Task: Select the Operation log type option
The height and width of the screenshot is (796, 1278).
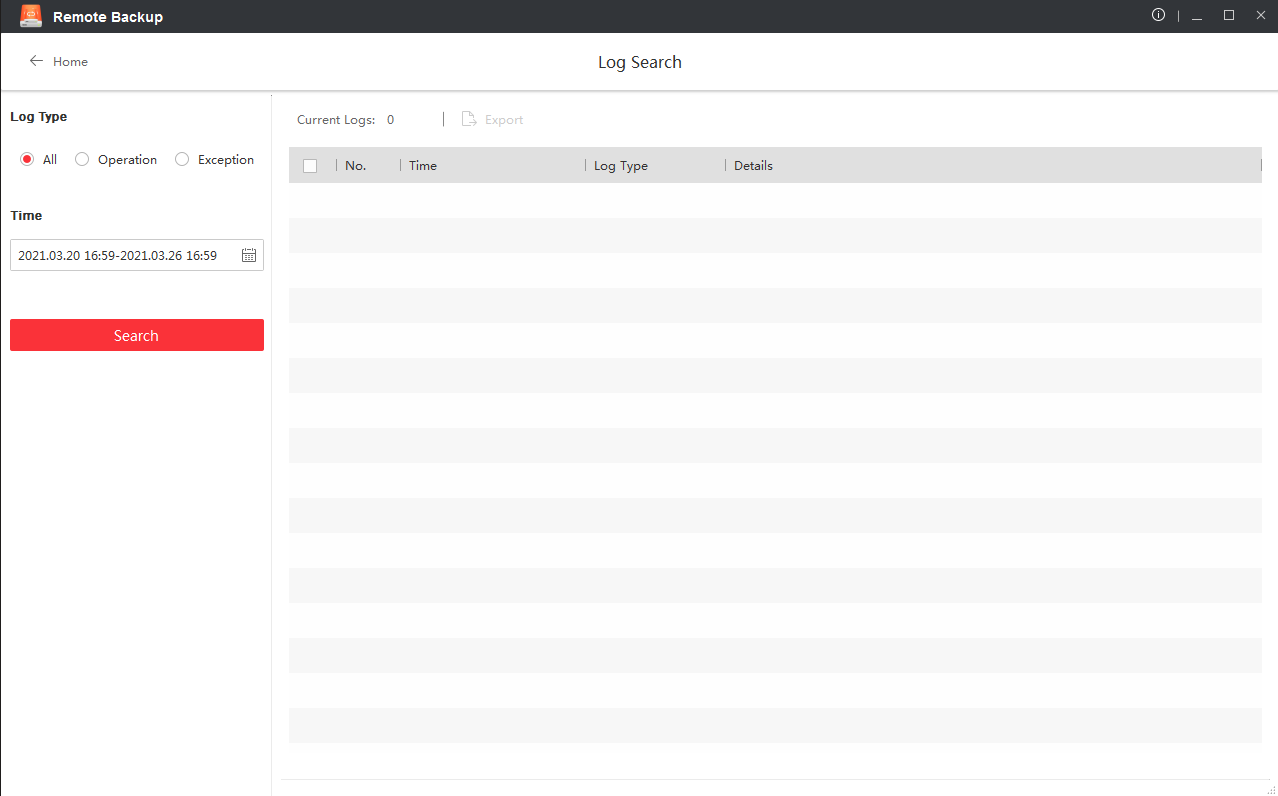Action: click(82, 159)
